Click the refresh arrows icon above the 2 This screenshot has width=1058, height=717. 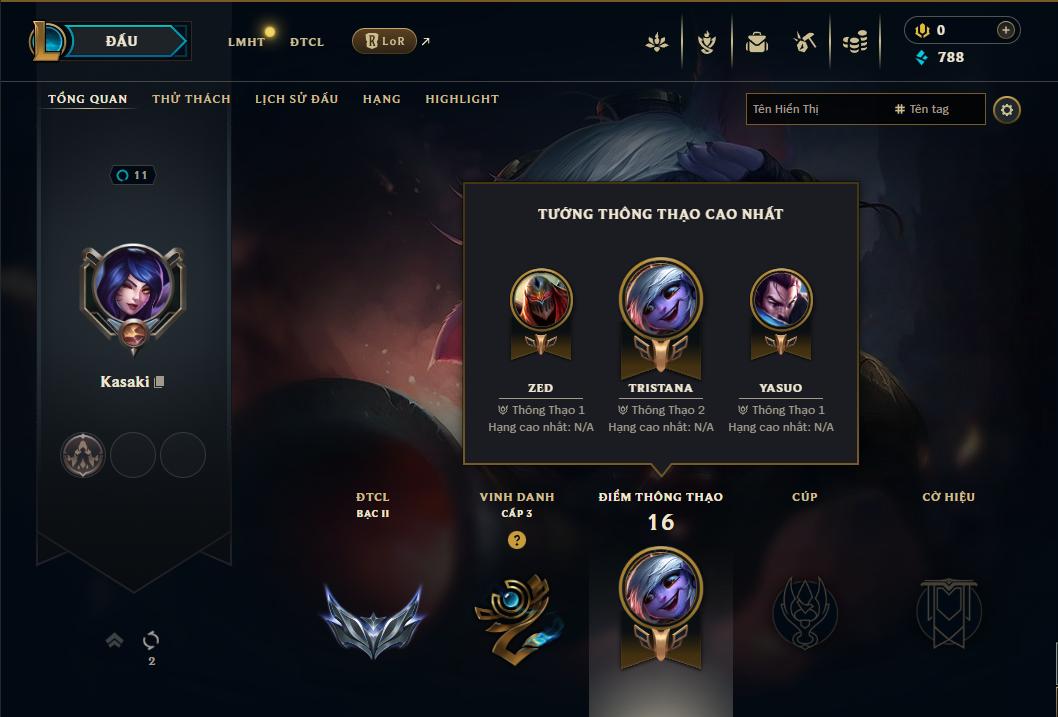click(150, 639)
